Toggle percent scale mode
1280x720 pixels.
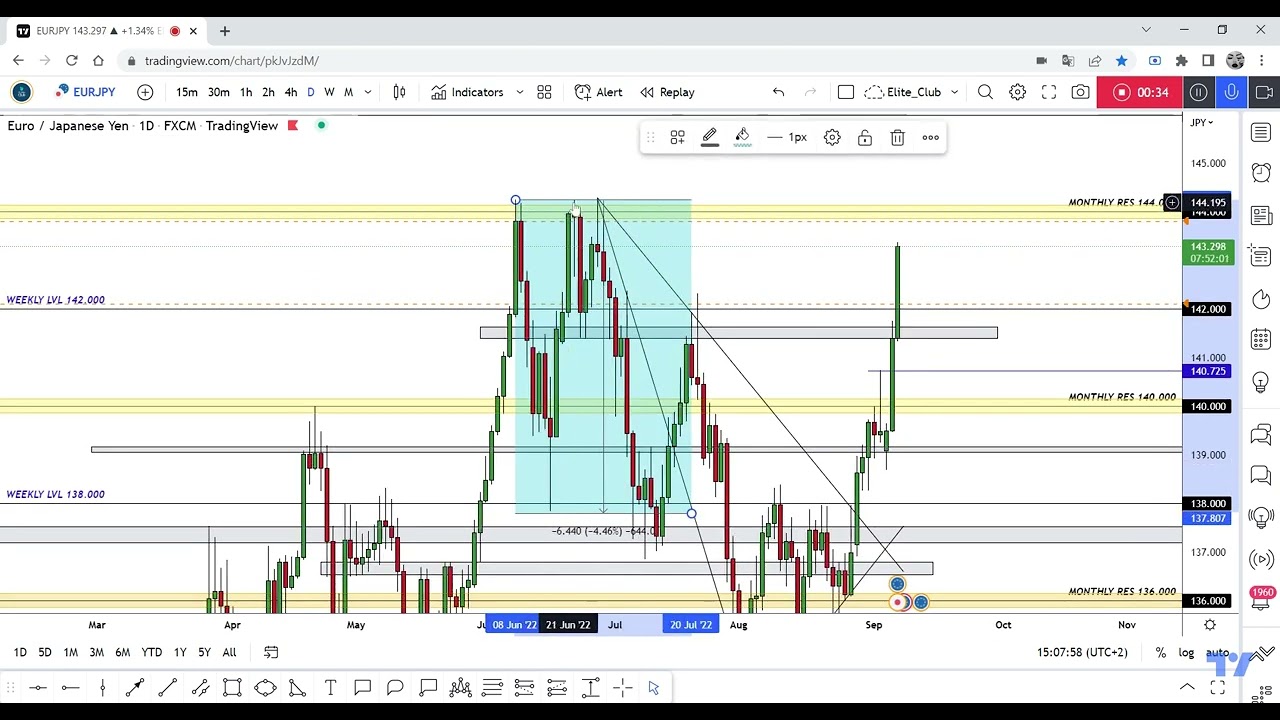pyautogui.click(x=1160, y=652)
